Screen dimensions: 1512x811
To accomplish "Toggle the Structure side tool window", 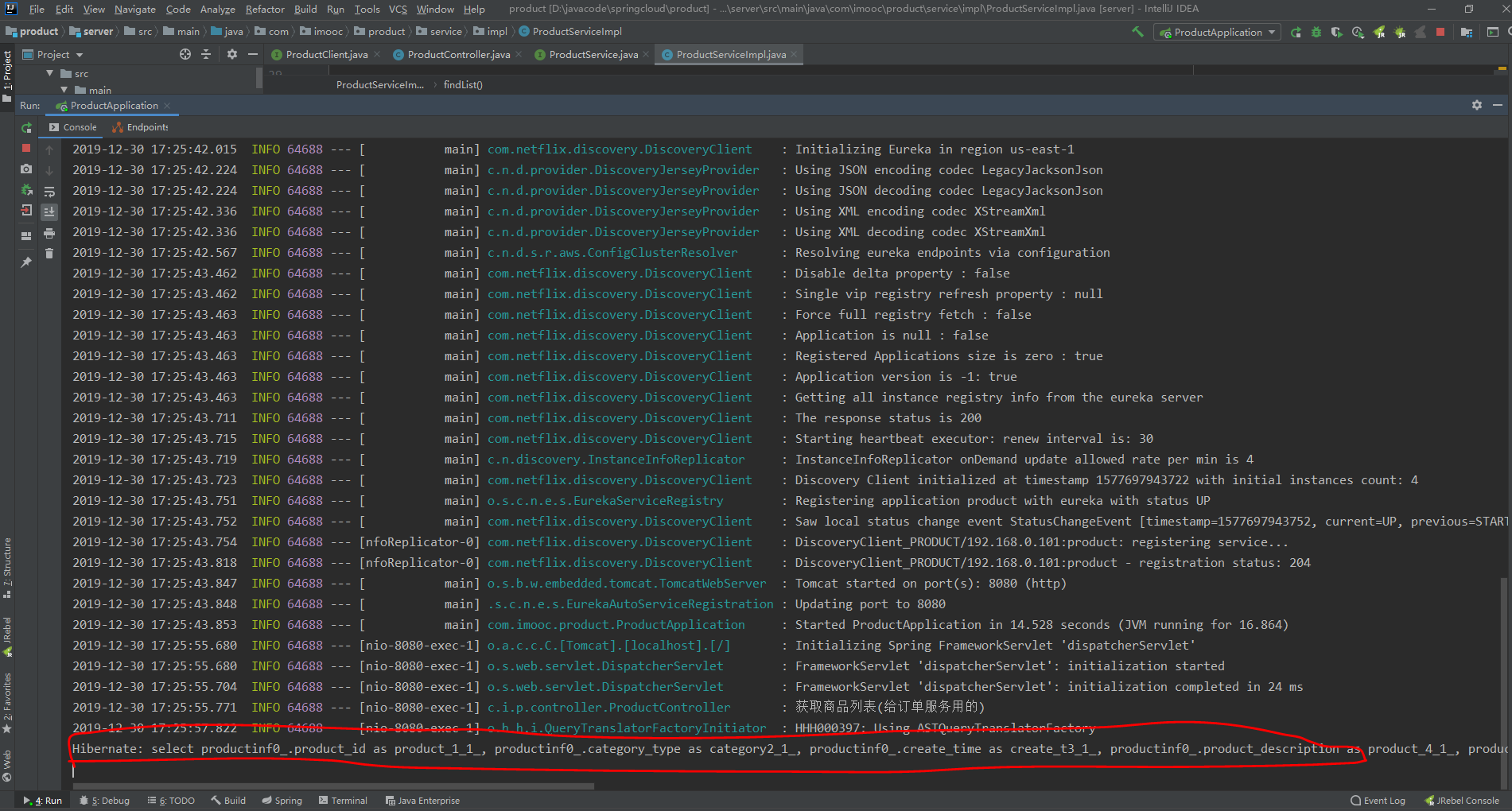I will point(7,568).
